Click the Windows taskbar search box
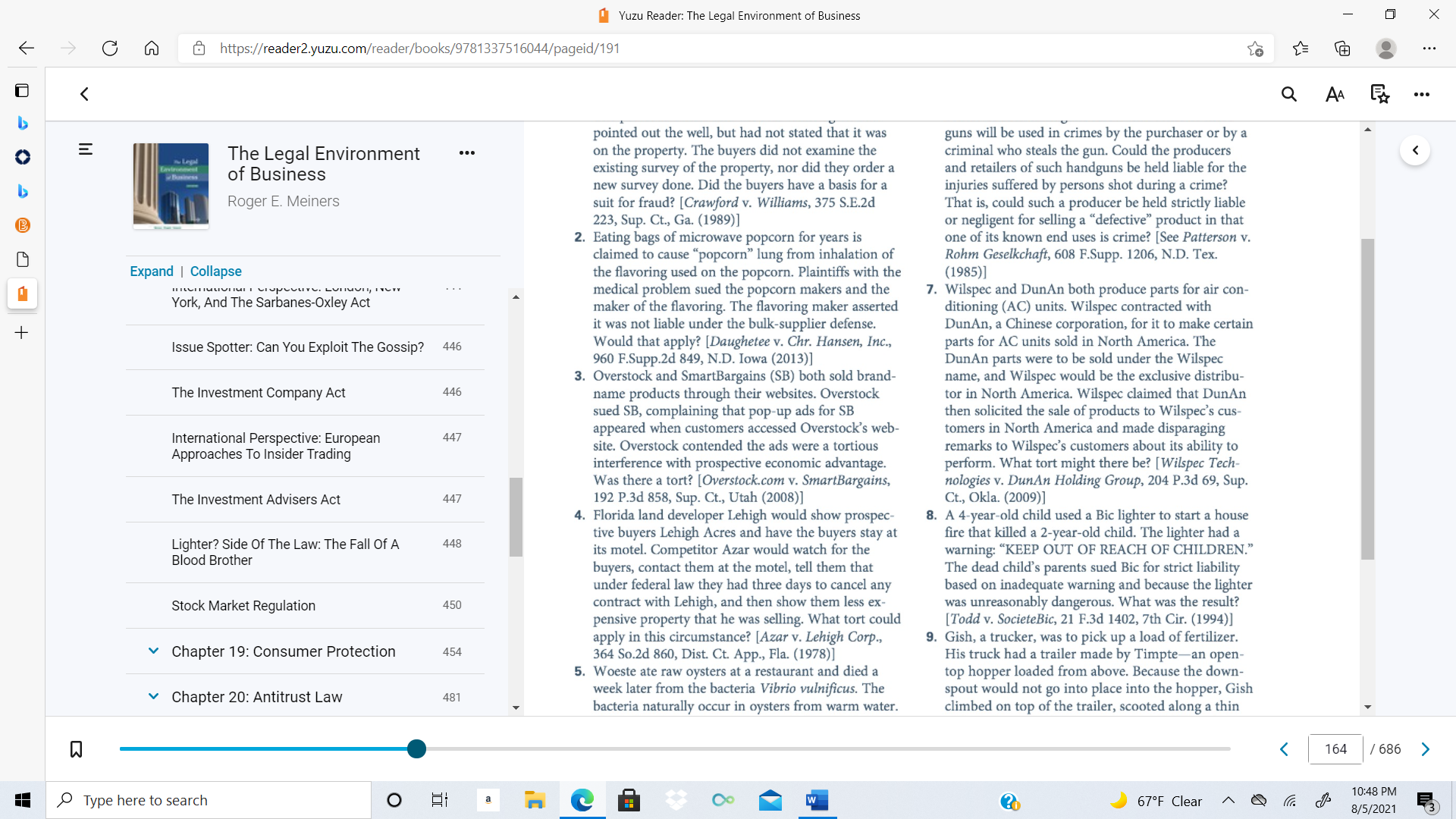The height and width of the screenshot is (819, 1456). point(209,800)
